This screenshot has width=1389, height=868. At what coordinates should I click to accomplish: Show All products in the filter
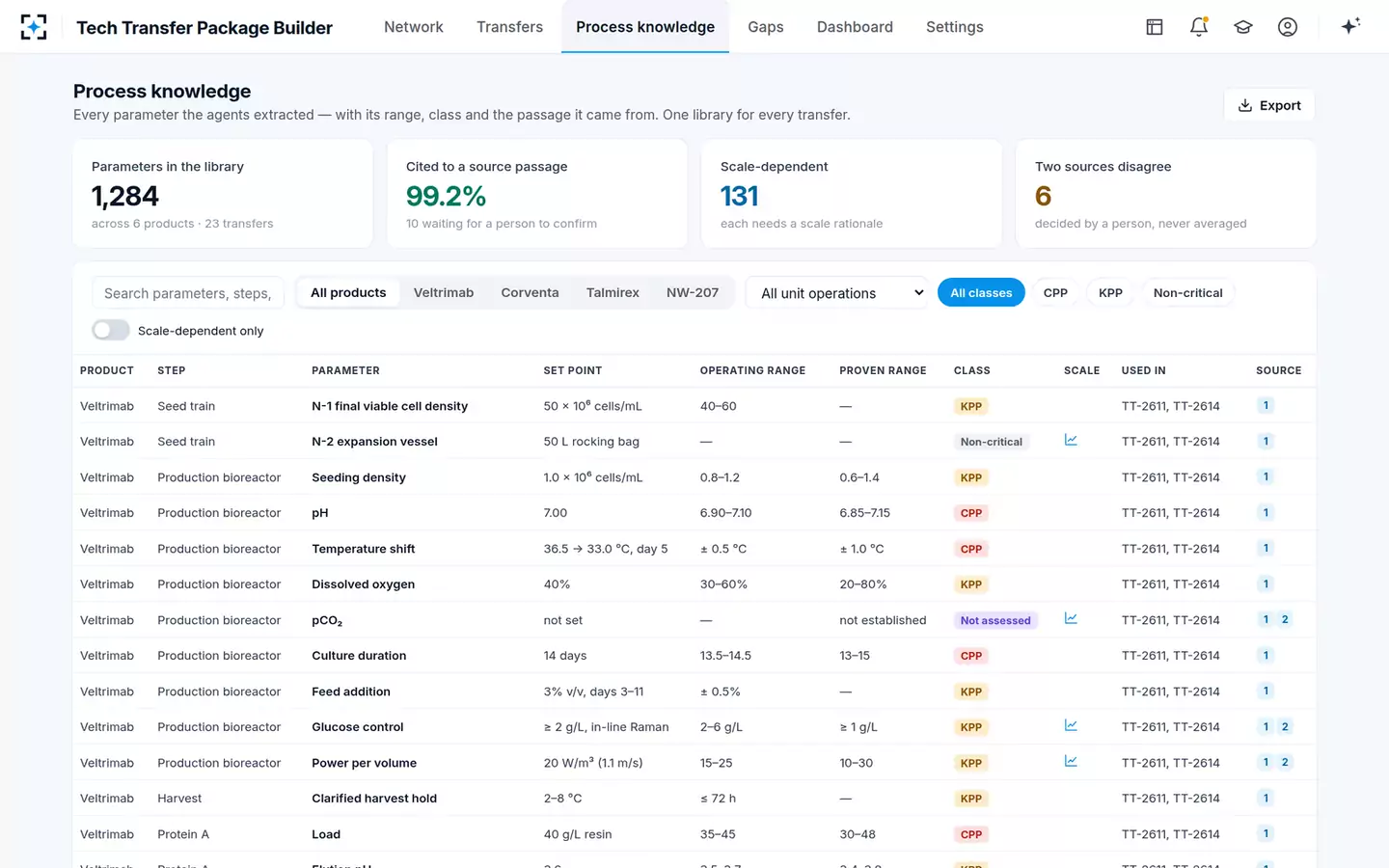(348, 292)
